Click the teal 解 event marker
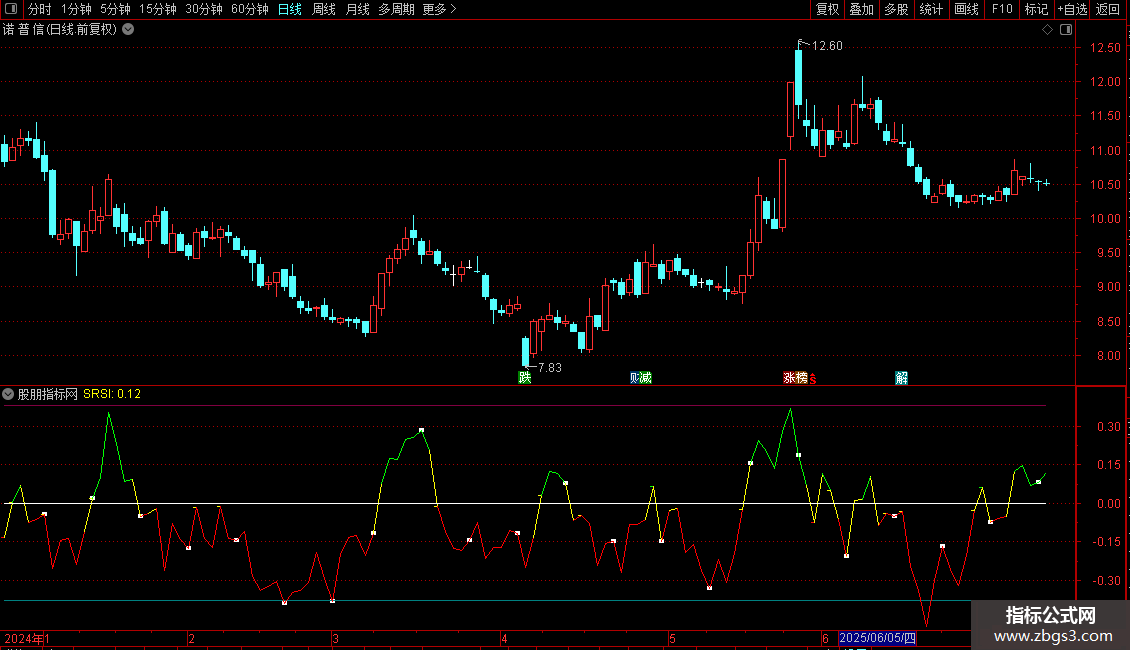This screenshot has width=1130, height=650. coord(902,378)
